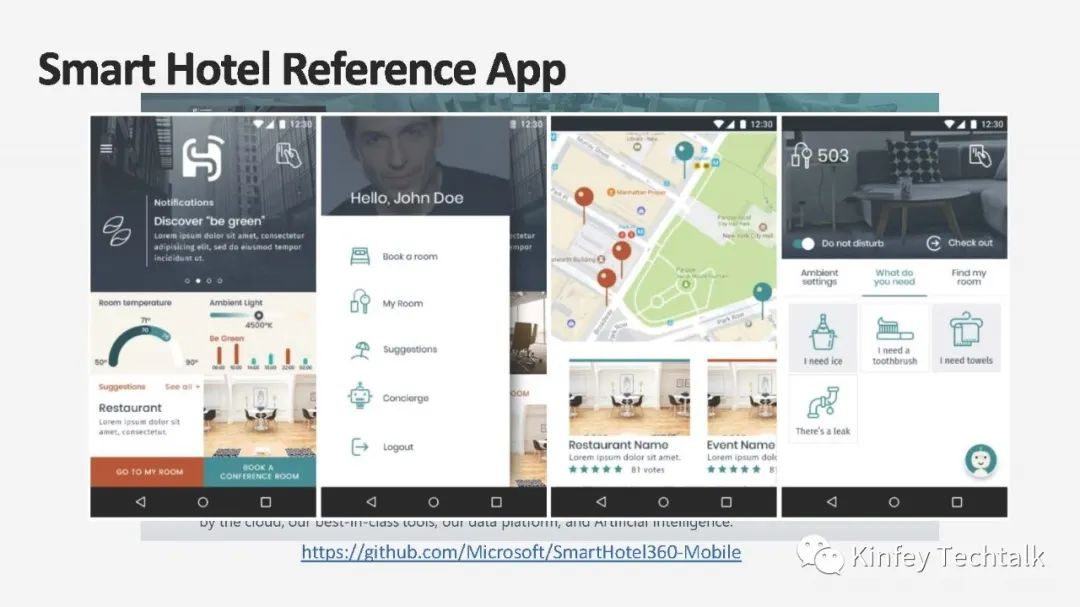Tap the SmartHotel logo on the home screen

click(203, 158)
